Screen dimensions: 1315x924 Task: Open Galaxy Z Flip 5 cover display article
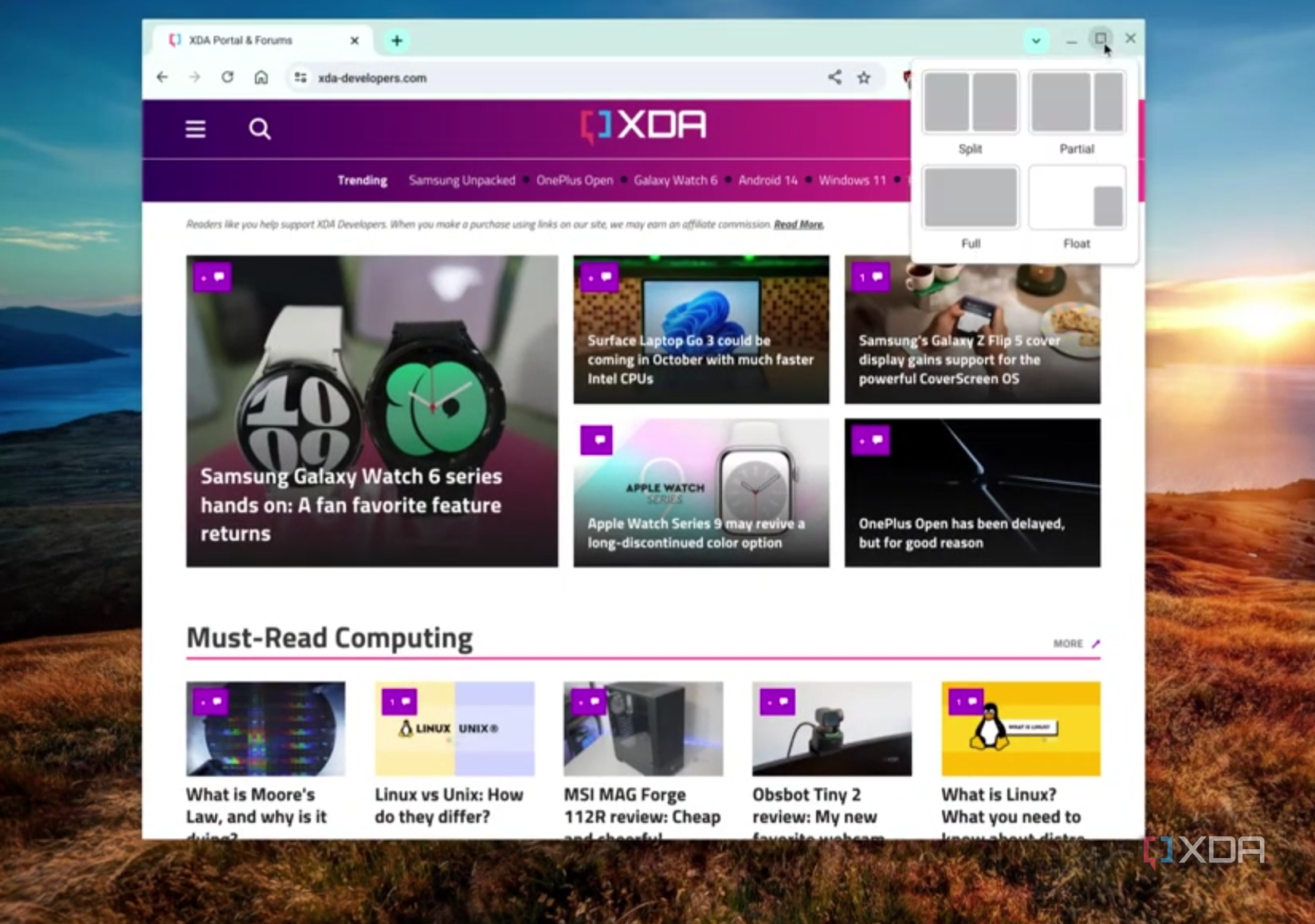click(972, 329)
